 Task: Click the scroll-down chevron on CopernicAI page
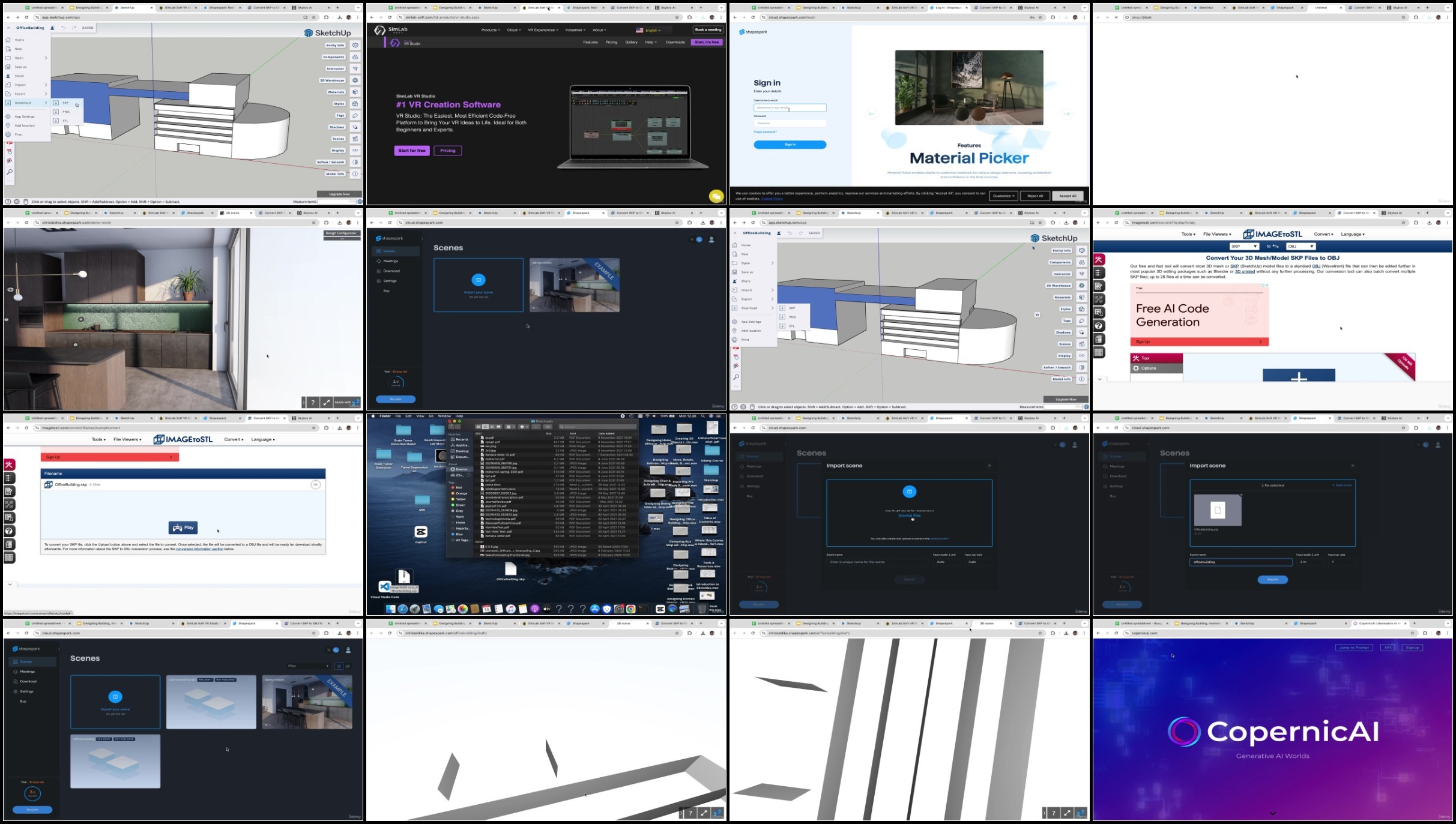pyautogui.click(x=1272, y=814)
